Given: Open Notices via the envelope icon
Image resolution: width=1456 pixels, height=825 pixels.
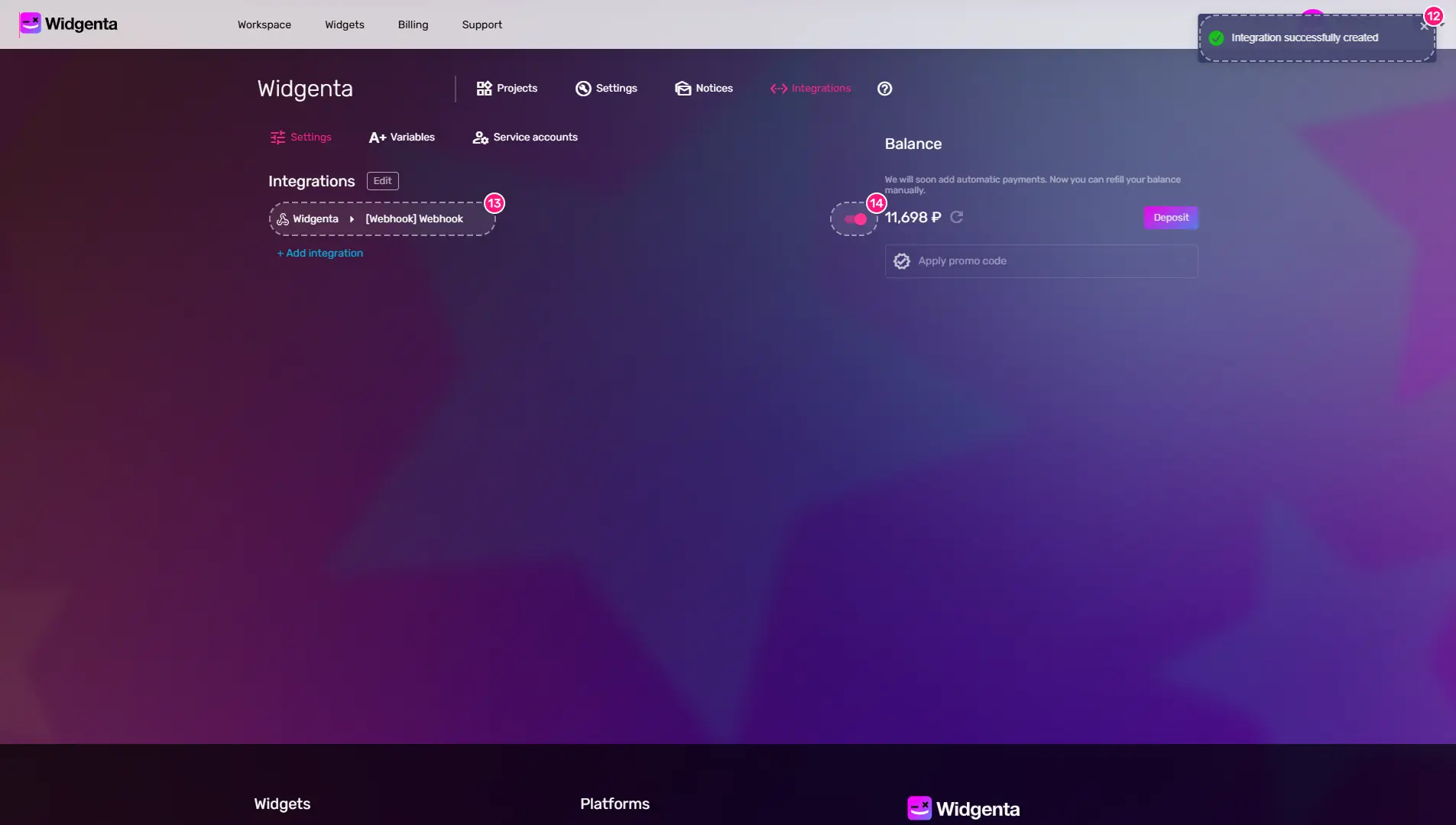Looking at the screenshot, I should click(x=682, y=88).
